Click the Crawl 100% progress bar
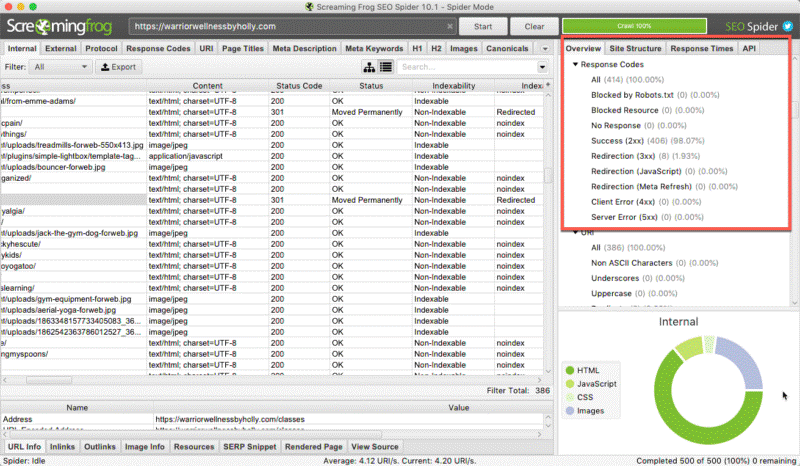The width and height of the screenshot is (800, 466). [634, 26]
